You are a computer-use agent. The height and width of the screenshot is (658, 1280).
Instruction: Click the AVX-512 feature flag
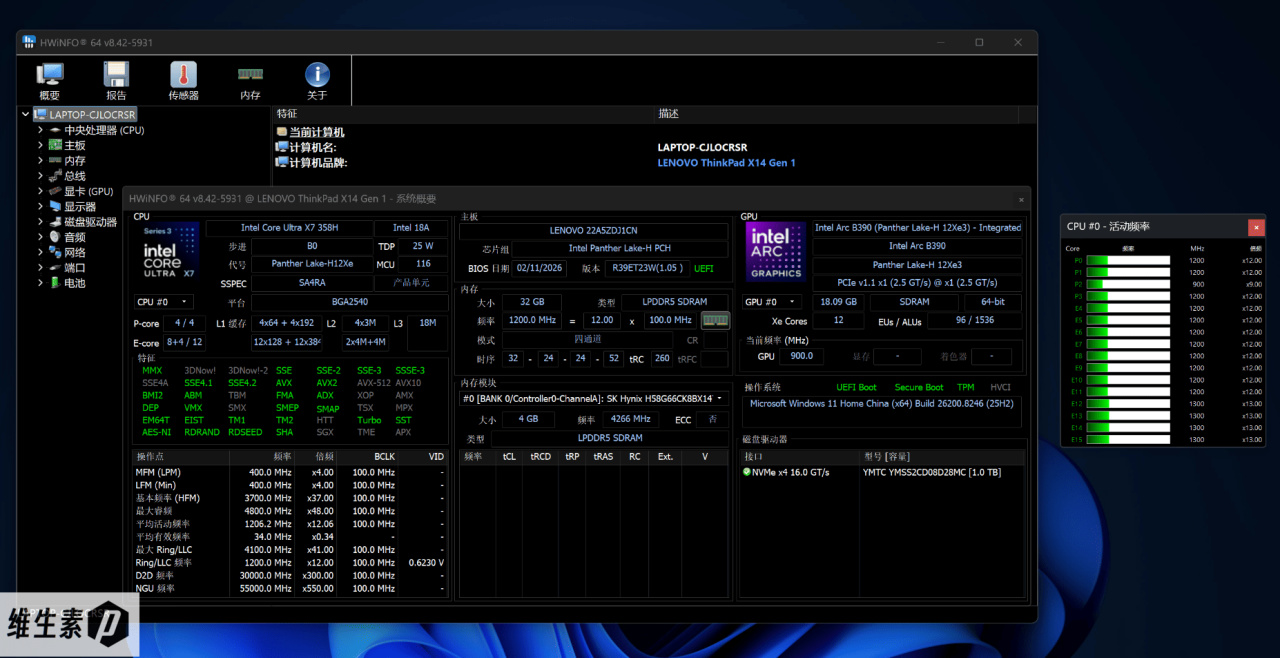click(374, 383)
